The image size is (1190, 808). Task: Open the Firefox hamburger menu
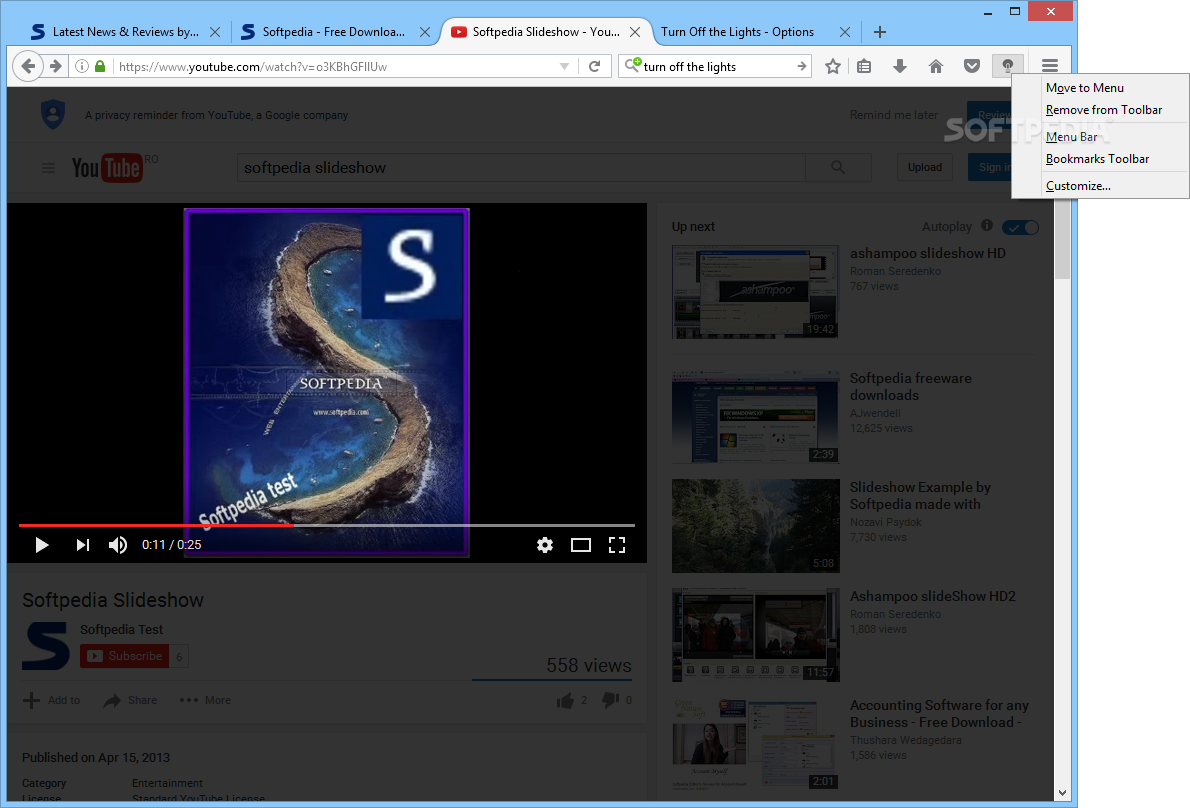tap(1050, 66)
